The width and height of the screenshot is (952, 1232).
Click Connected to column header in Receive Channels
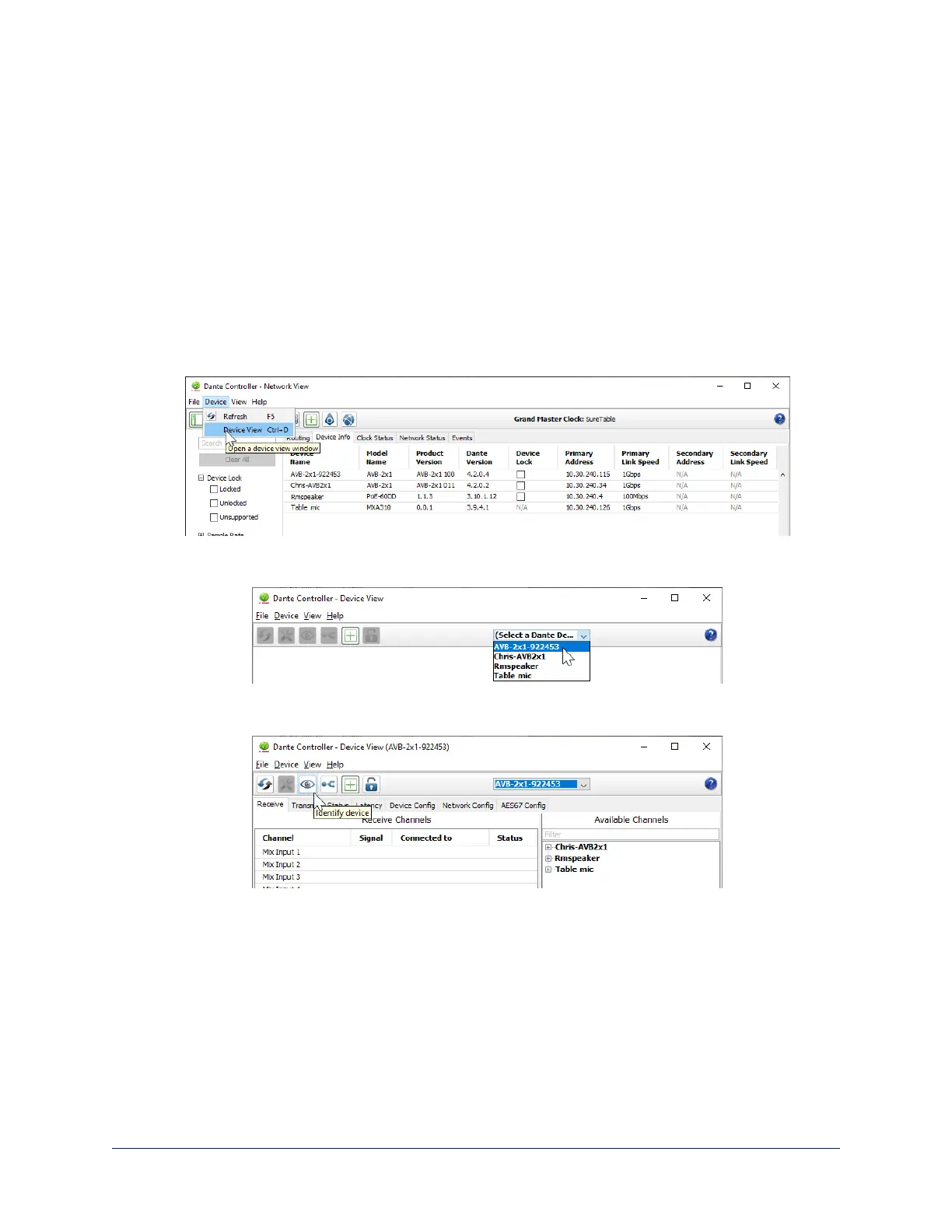pos(426,838)
